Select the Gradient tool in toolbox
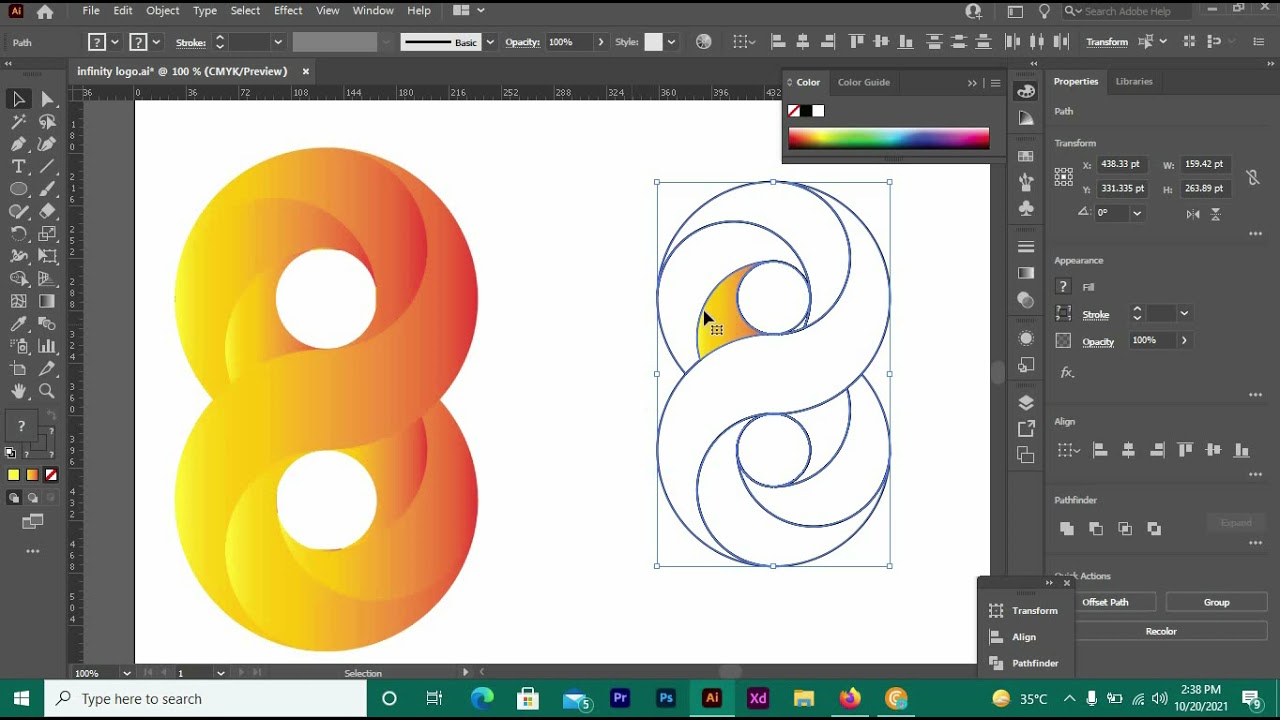The width and height of the screenshot is (1280, 720). [x=47, y=301]
